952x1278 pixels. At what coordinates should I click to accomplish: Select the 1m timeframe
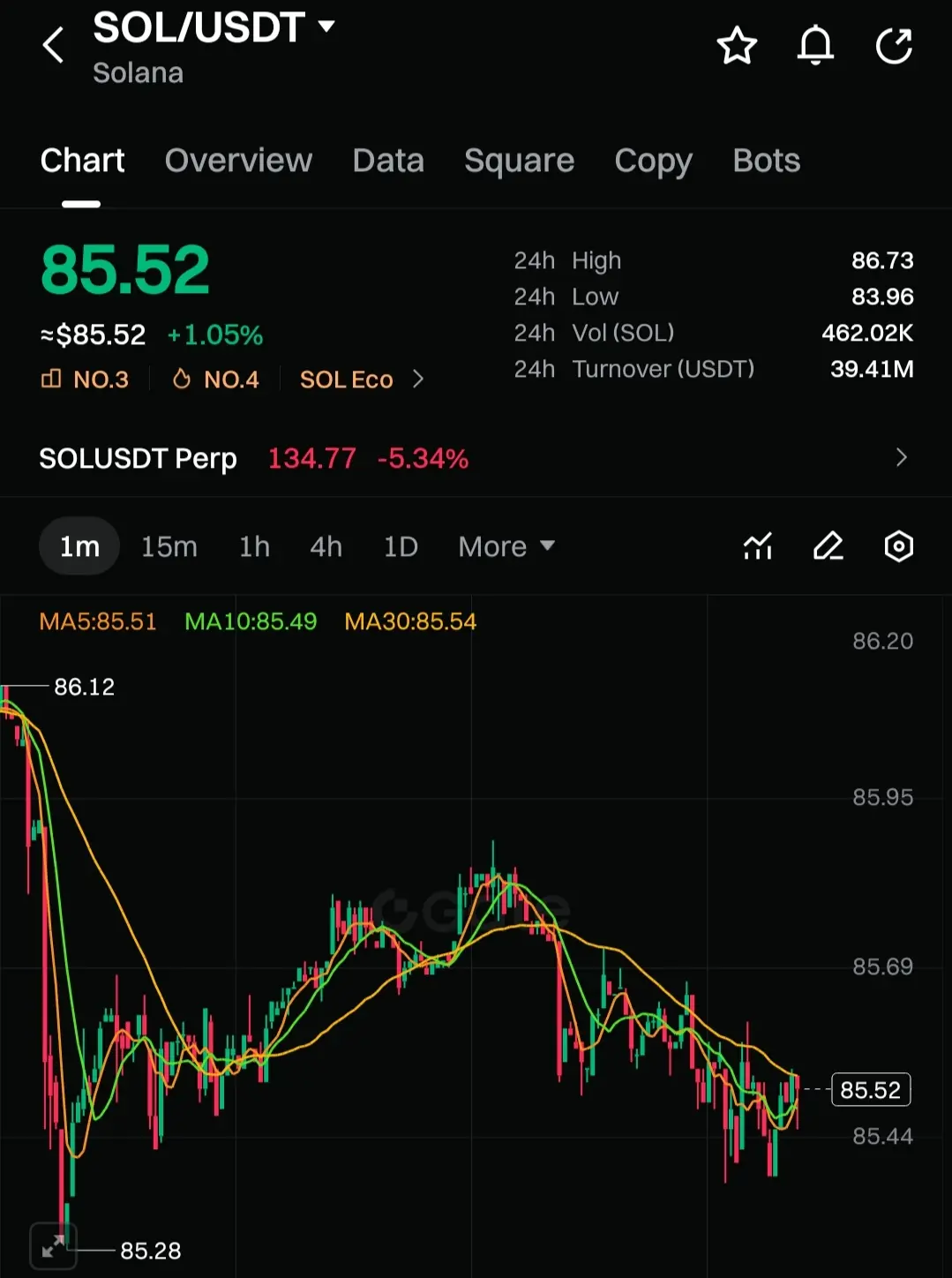(79, 546)
